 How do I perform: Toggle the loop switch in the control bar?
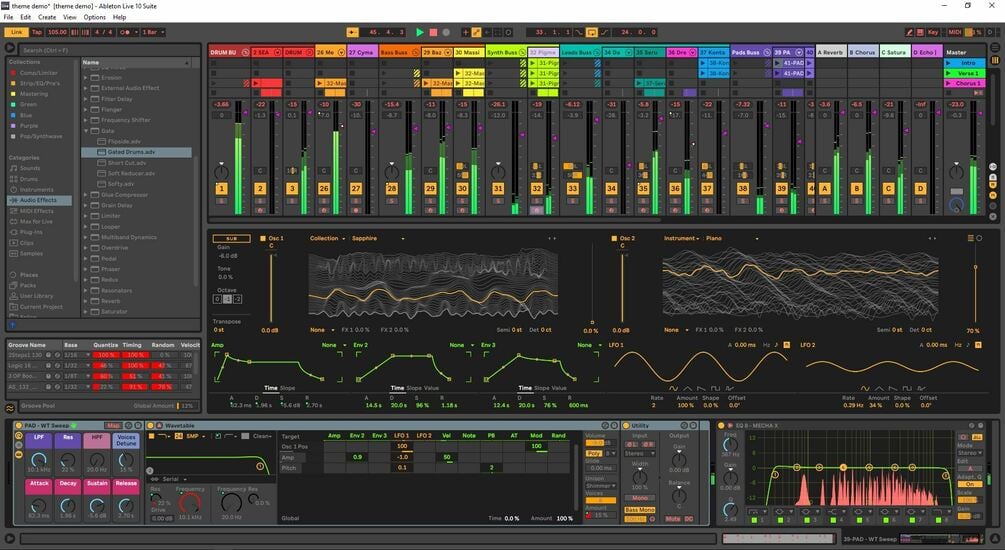pos(592,32)
